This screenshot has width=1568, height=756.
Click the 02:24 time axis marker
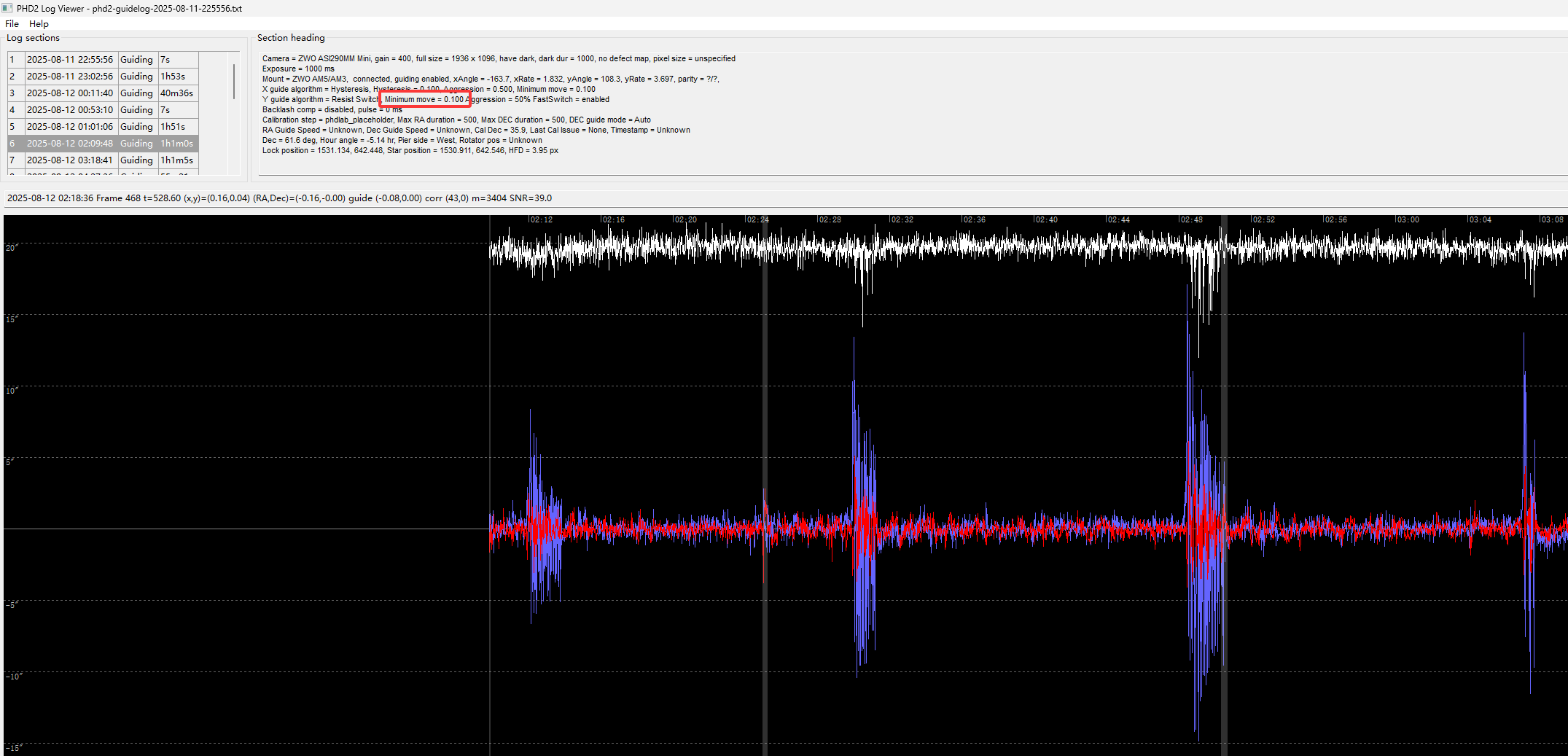[x=757, y=219]
